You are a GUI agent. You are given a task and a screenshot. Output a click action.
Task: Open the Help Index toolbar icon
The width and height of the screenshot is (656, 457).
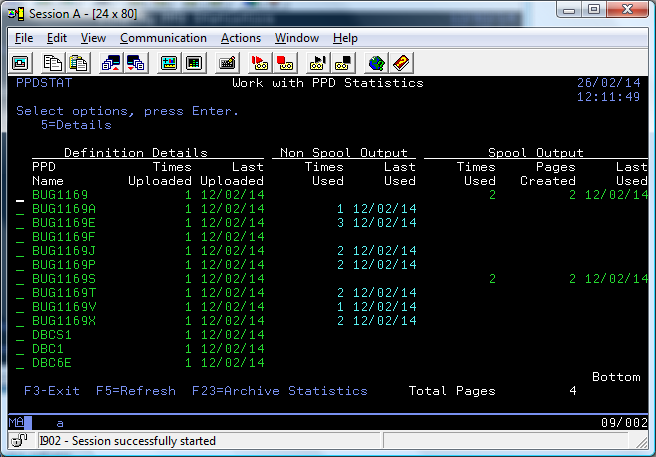pyautogui.click(x=400, y=63)
